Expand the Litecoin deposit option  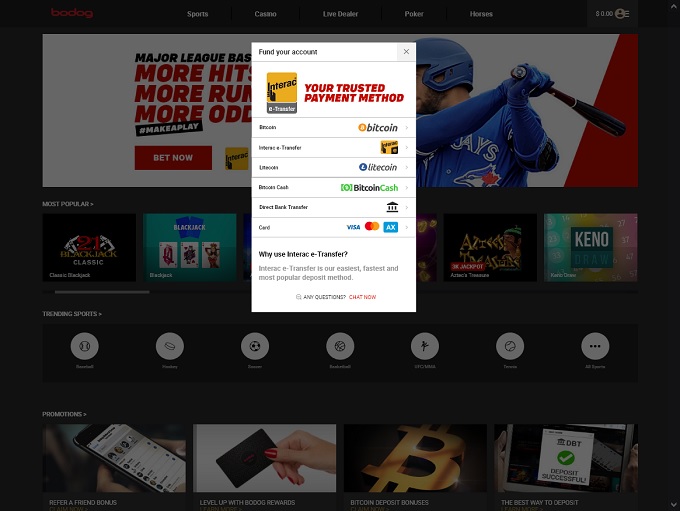[333, 168]
